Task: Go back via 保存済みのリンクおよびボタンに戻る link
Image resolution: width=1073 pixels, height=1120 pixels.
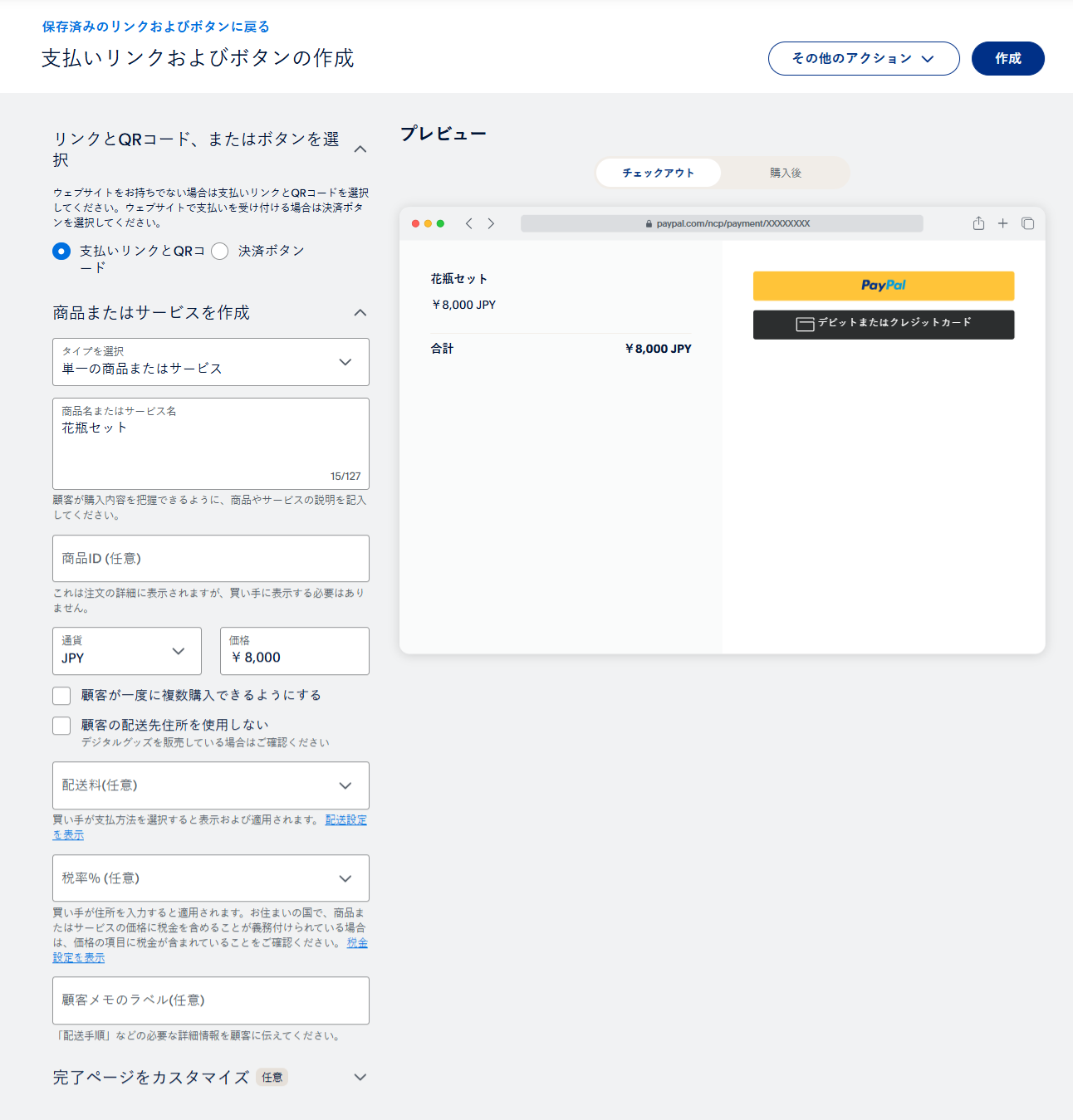Action: tap(156, 27)
